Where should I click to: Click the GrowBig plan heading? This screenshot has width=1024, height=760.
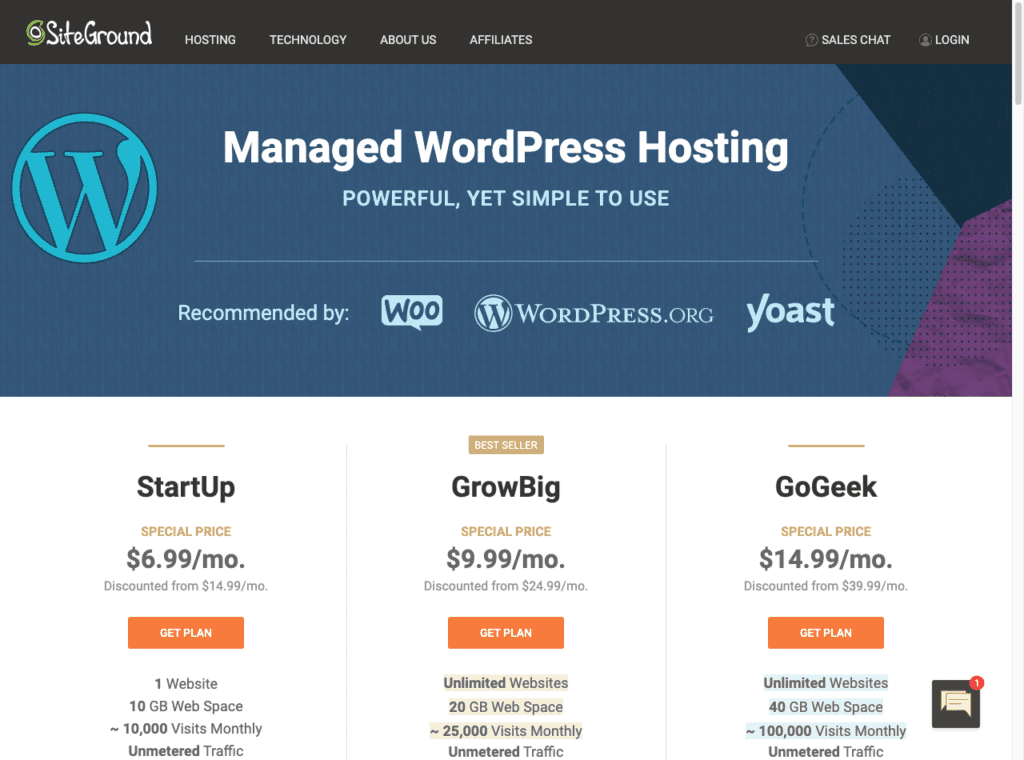pyautogui.click(x=506, y=487)
